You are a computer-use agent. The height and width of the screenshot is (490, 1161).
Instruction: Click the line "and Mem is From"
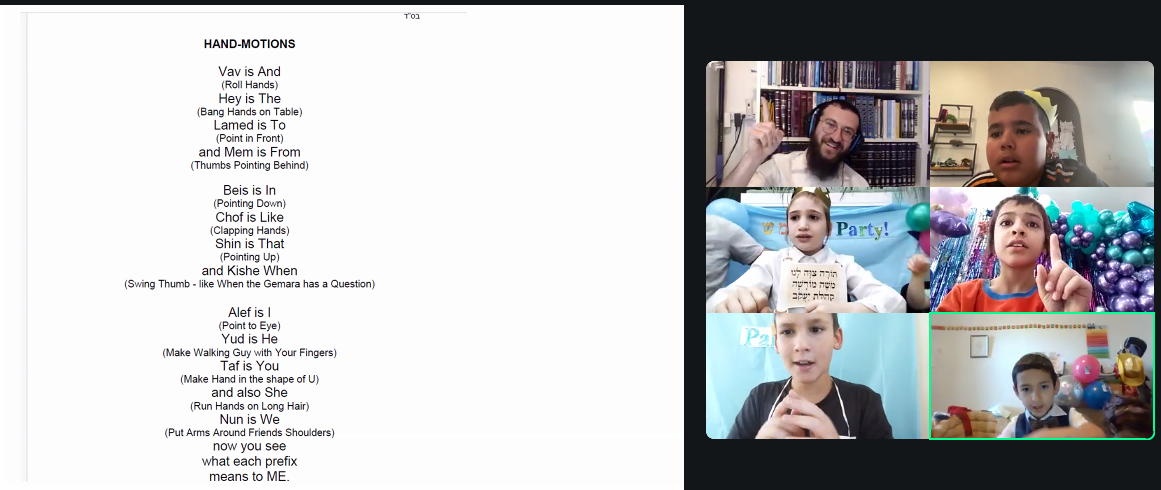click(x=249, y=153)
